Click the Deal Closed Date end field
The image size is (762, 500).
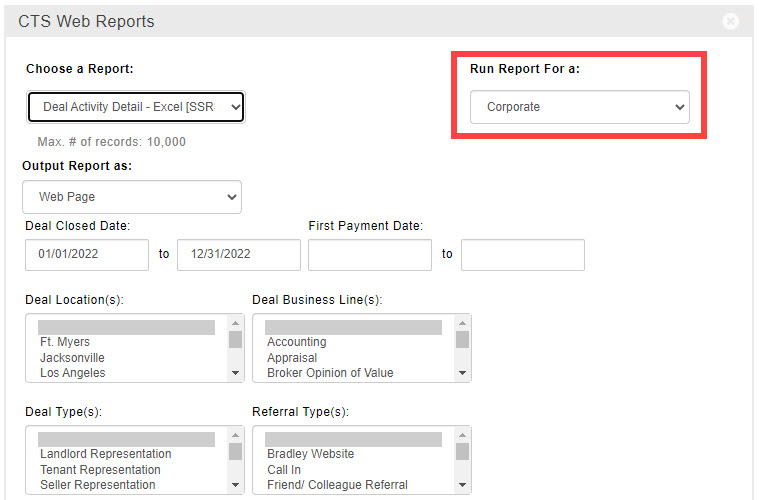click(x=238, y=254)
